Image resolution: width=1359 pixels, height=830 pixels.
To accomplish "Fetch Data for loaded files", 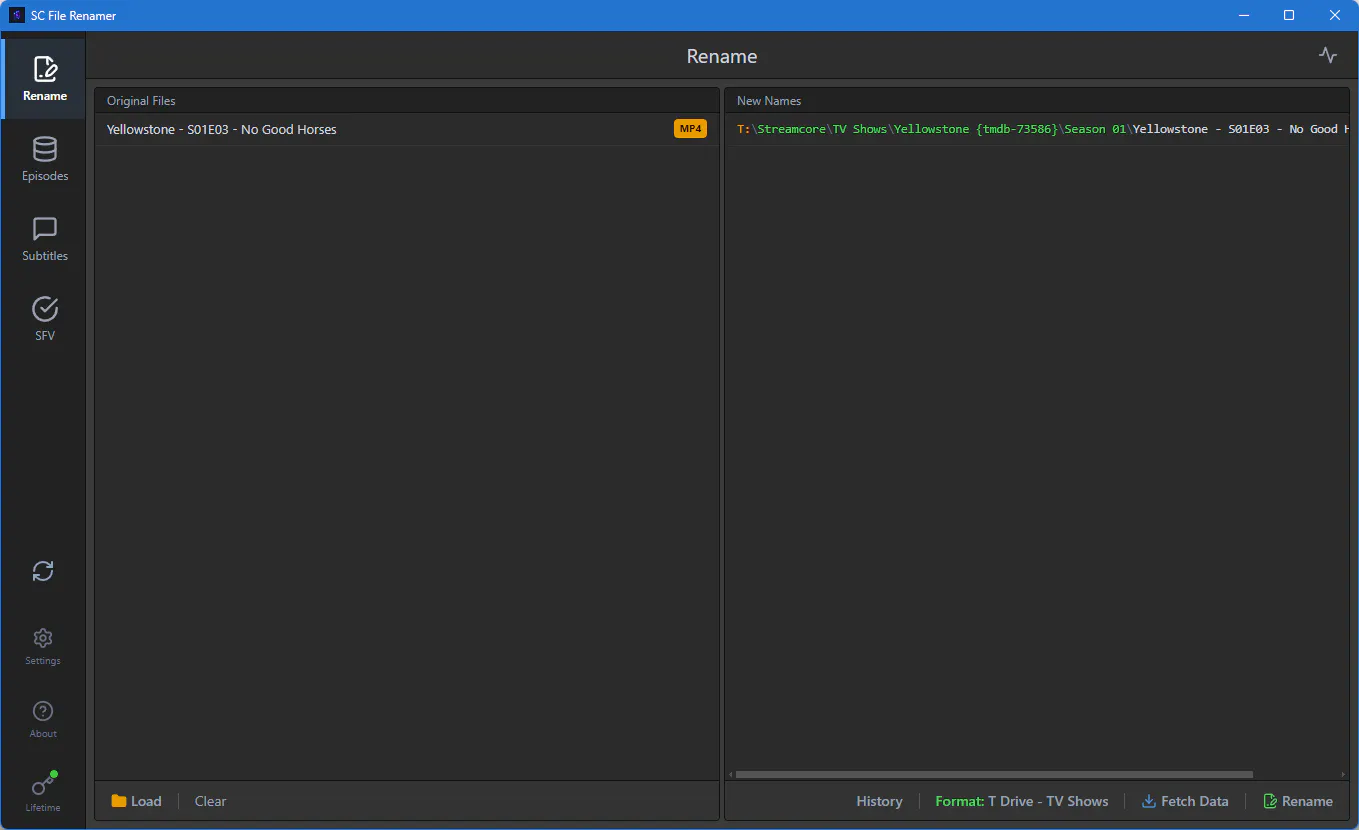I will point(1185,801).
